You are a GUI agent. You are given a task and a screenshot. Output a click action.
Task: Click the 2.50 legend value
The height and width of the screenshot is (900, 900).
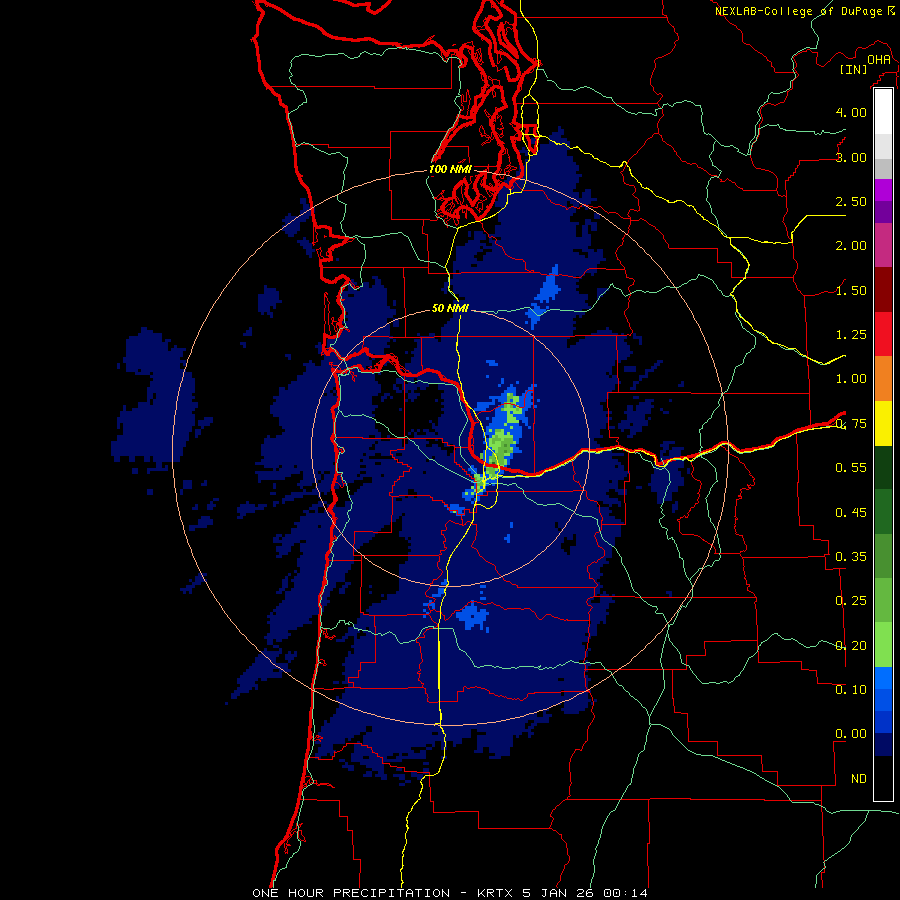tap(851, 201)
